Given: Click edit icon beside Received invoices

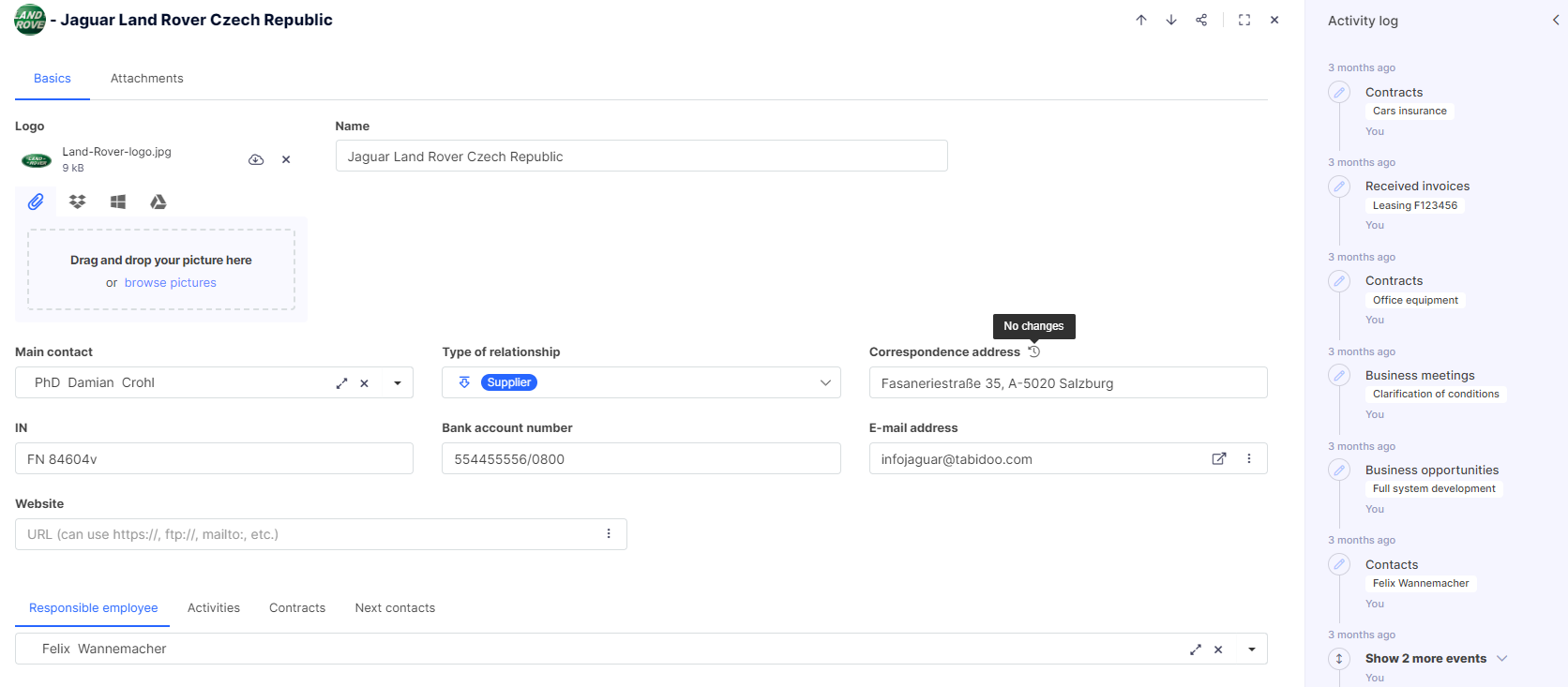Looking at the screenshot, I should click(1339, 187).
